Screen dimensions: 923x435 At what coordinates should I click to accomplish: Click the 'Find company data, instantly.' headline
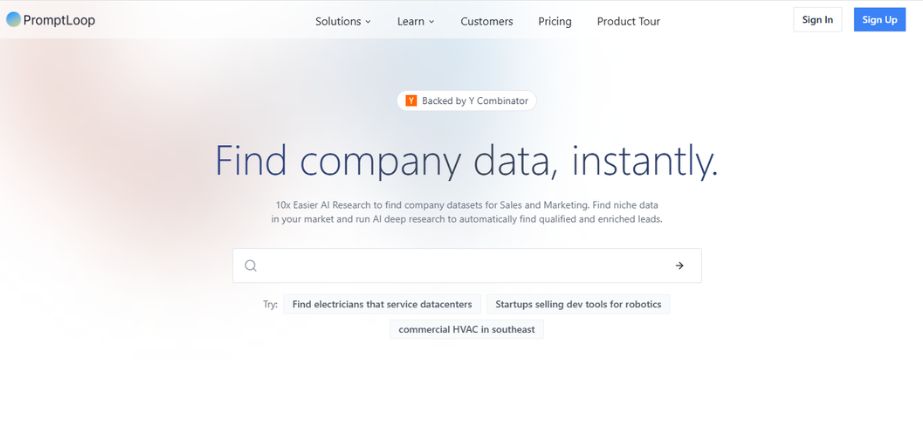[x=466, y=160]
